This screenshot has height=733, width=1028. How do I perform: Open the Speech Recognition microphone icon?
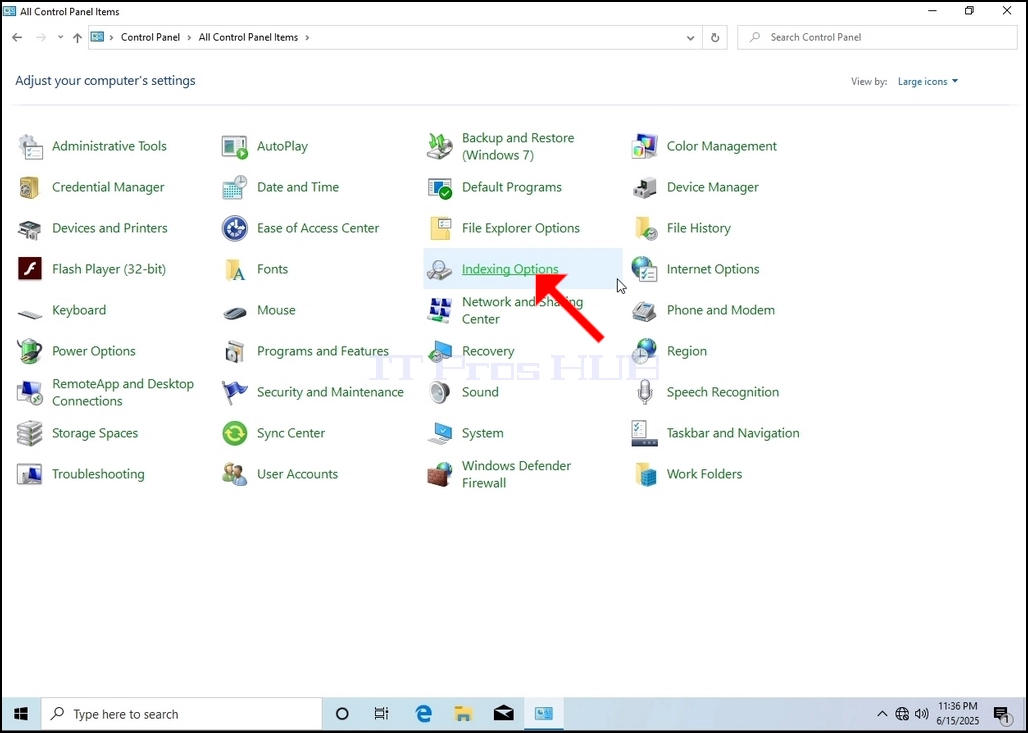644,392
